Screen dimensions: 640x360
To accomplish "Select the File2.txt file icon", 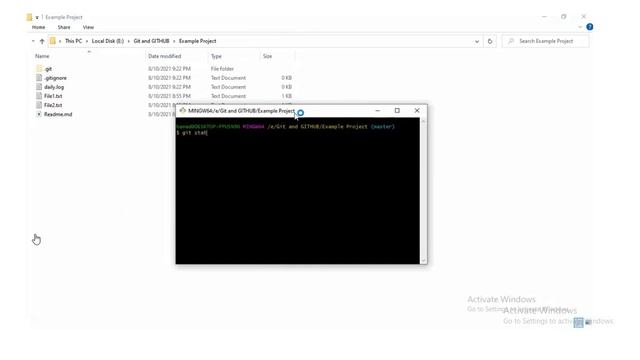I will (39, 105).
